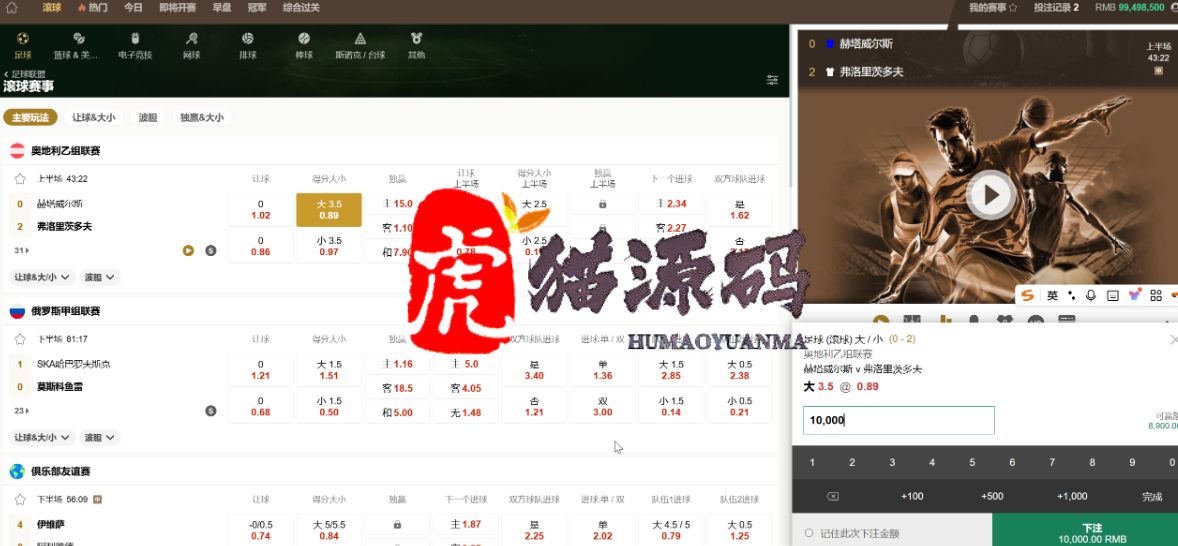Click 完成 on bet keypad
Image resolution: width=1178 pixels, height=546 pixels.
coord(1152,496)
